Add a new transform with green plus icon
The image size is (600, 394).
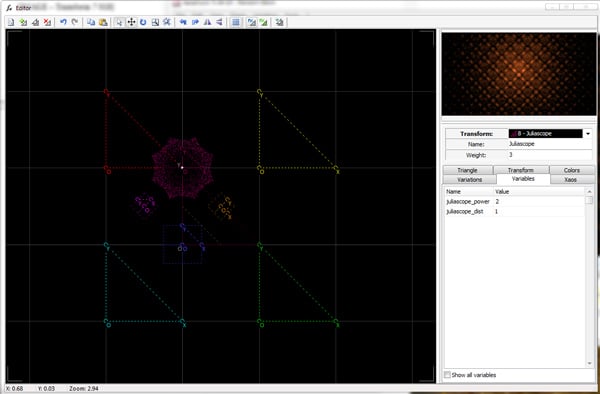tap(23, 22)
